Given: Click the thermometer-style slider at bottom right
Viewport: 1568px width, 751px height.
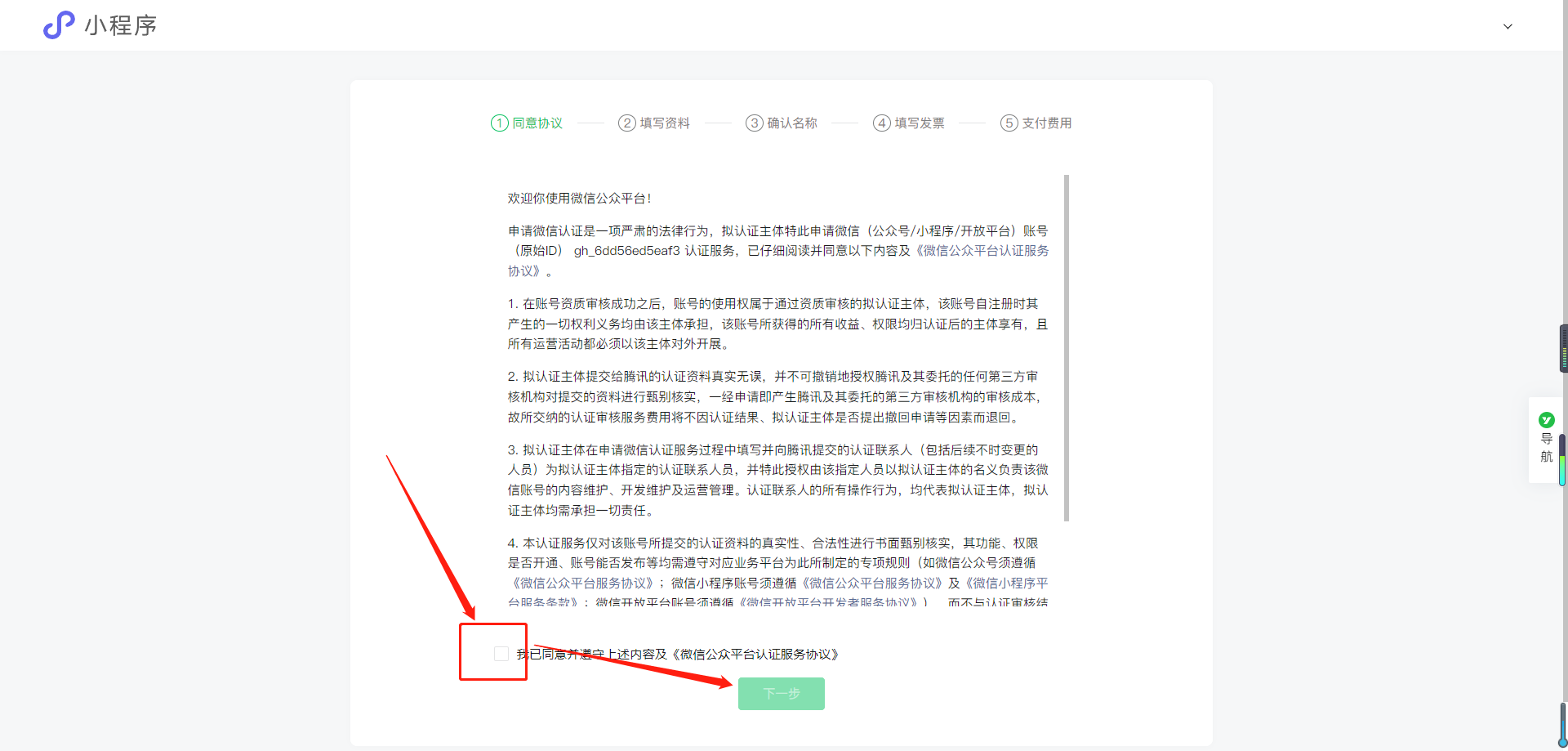Looking at the screenshot, I should pos(1562,719).
